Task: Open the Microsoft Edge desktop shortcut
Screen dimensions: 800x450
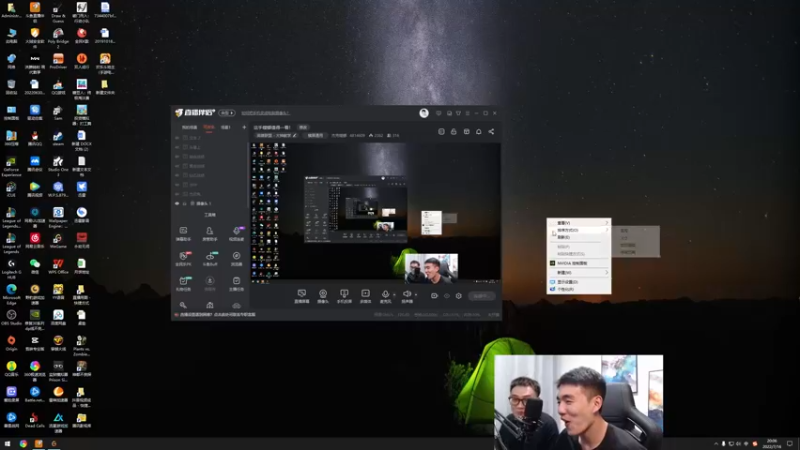Action: [11, 294]
